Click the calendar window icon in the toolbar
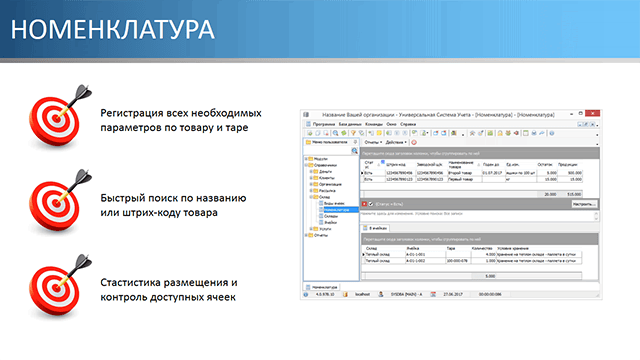 (x=526, y=133)
